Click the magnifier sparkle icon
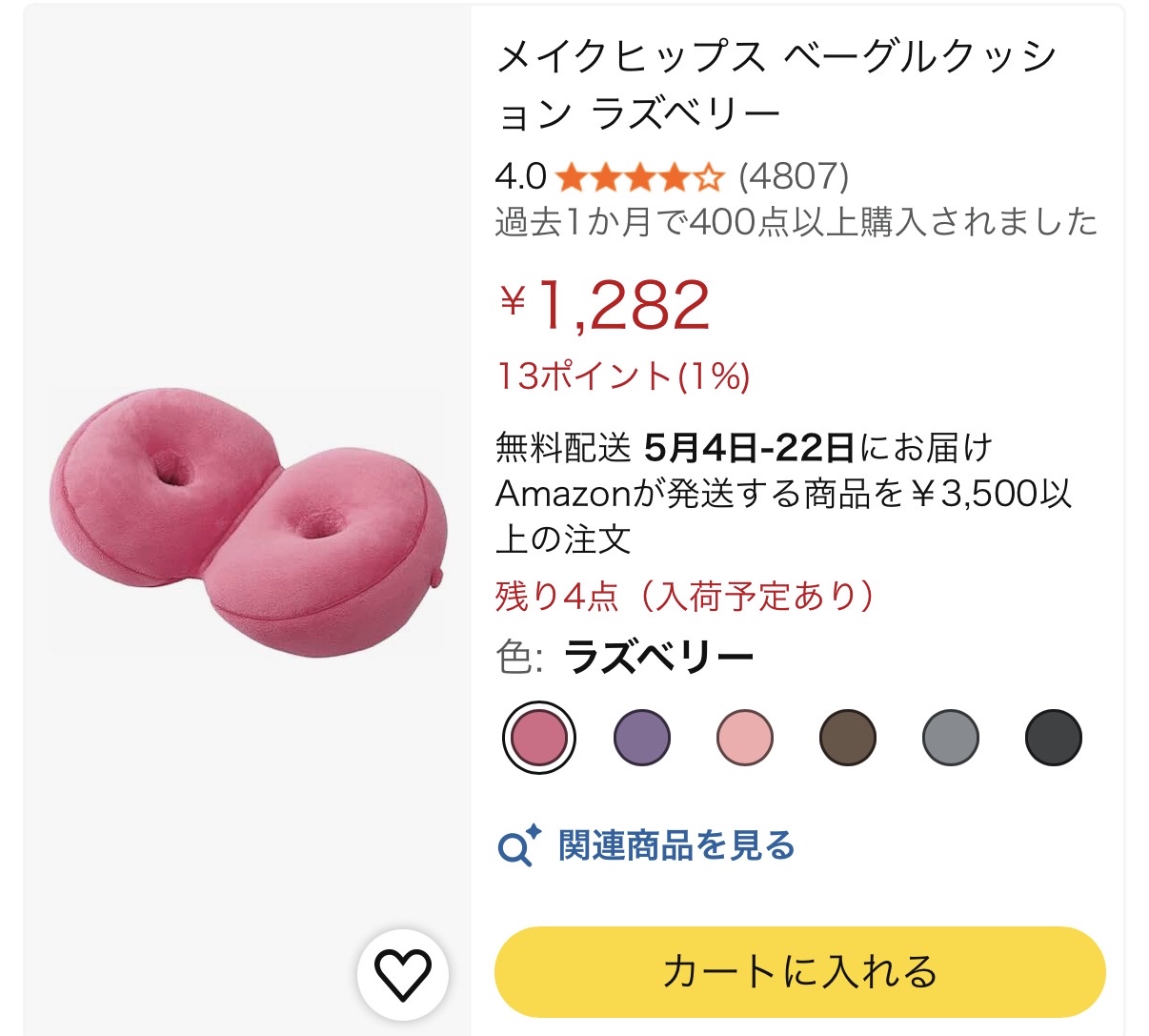 (x=518, y=845)
